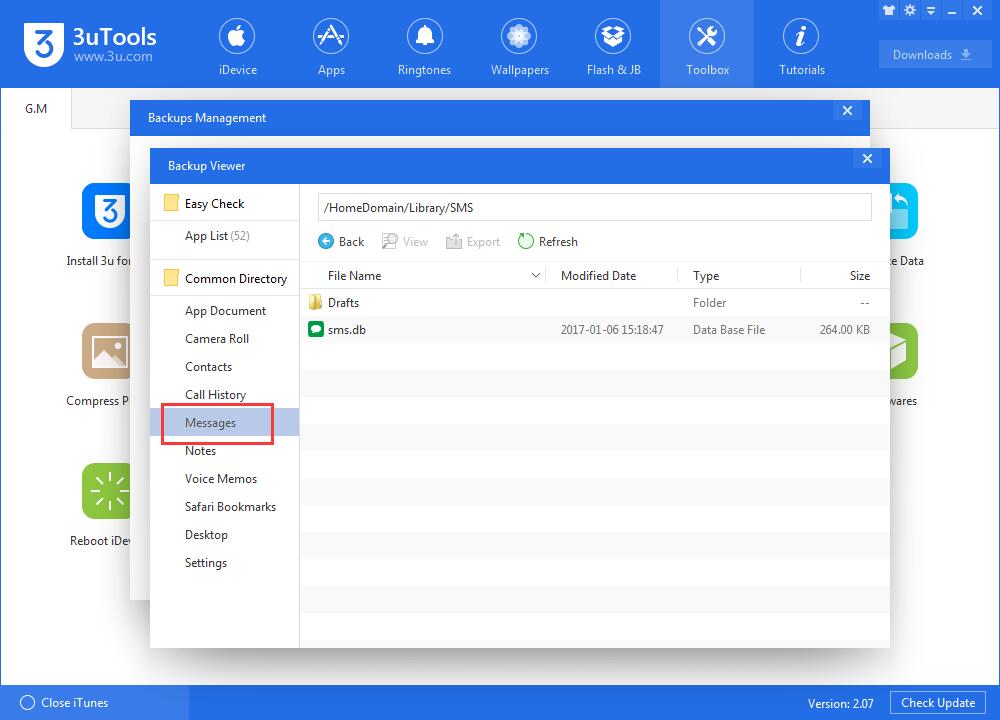Switch to the G.M tab
1000x720 pixels.
(36, 108)
